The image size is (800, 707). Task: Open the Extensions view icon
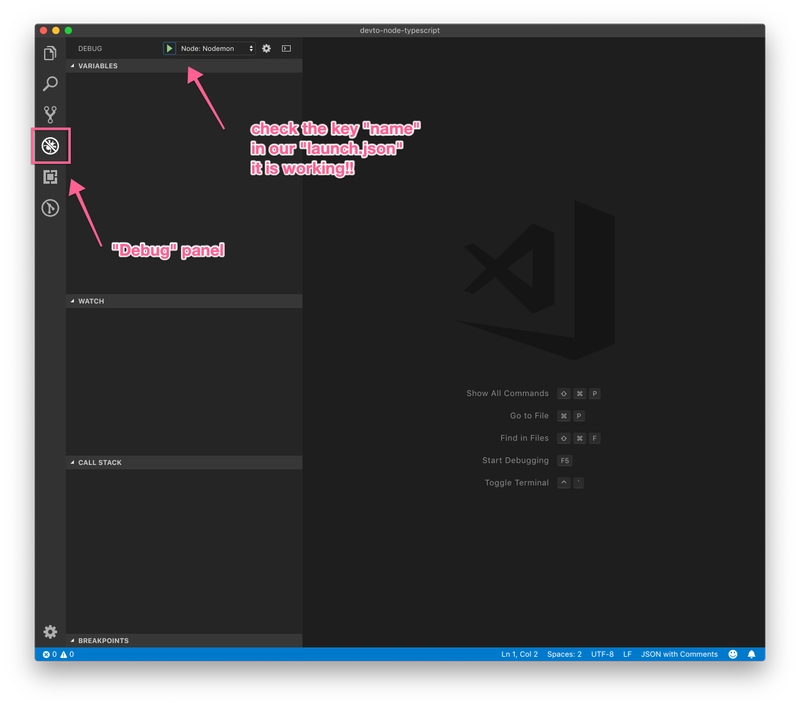coord(50,177)
